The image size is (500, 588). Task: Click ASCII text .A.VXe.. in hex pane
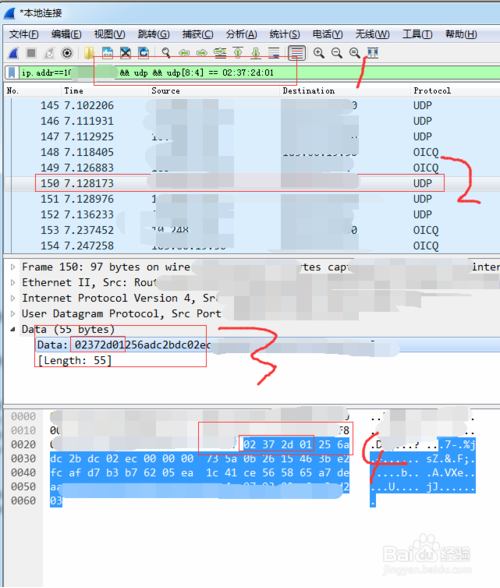[451, 473]
